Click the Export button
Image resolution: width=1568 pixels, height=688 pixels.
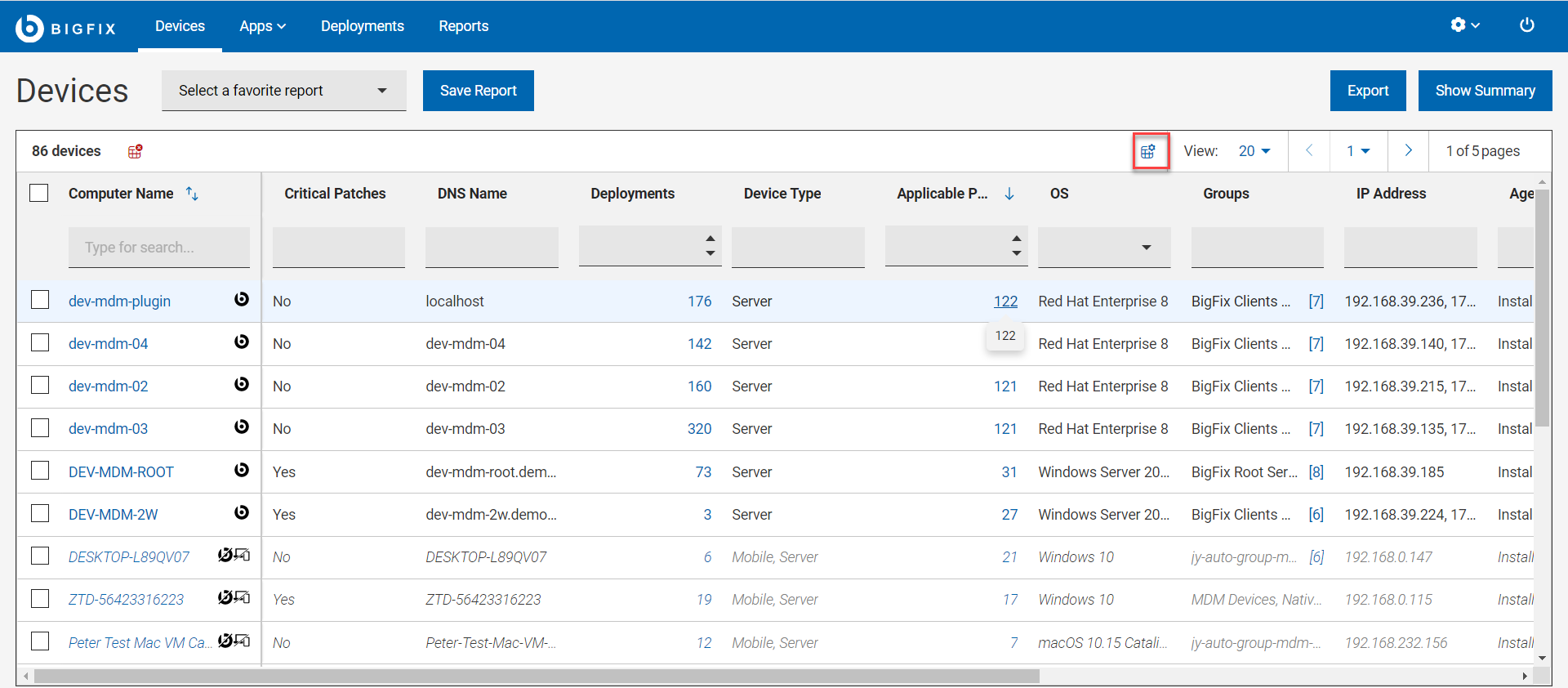pos(1367,91)
